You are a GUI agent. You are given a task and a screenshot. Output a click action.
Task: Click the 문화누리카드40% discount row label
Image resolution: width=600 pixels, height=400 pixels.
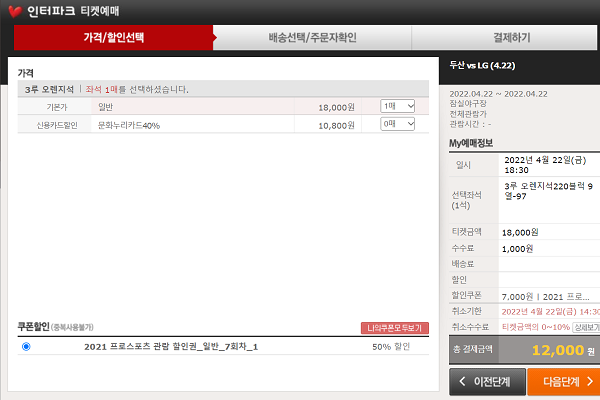point(129,125)
